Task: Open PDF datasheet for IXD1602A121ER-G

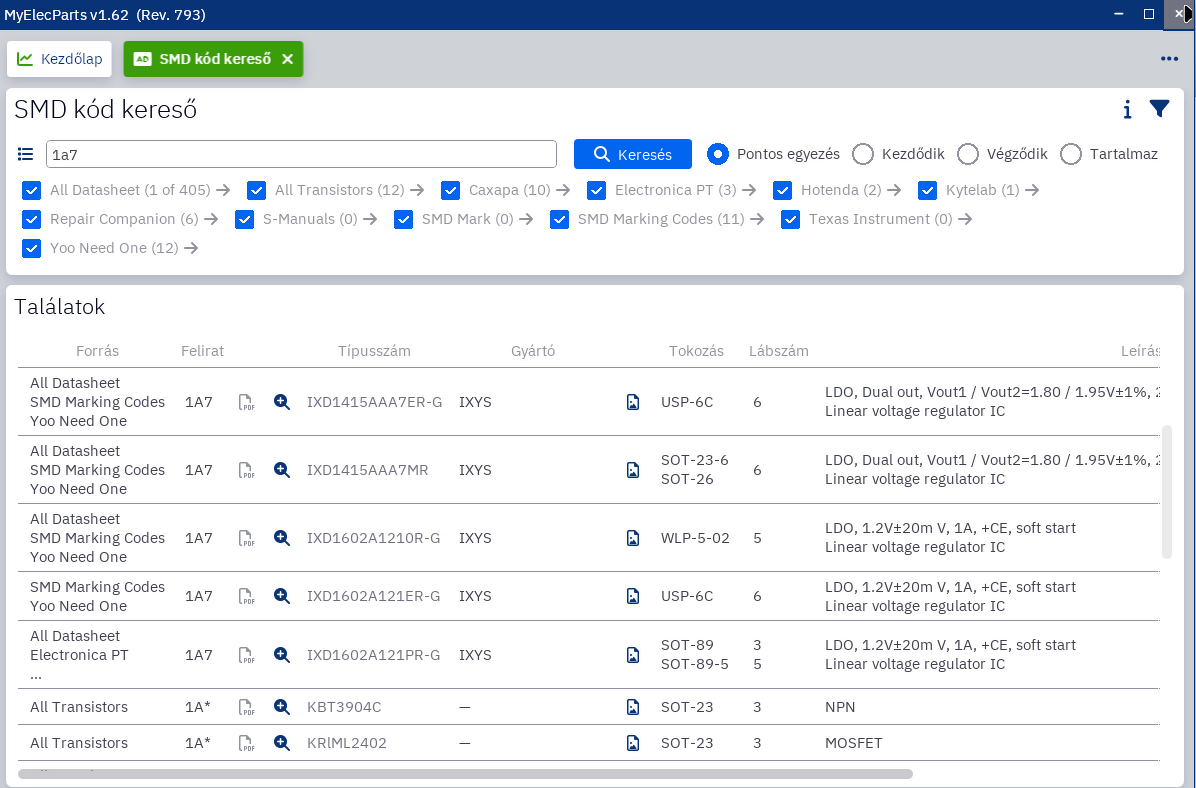Action: [x=246, y=597]
